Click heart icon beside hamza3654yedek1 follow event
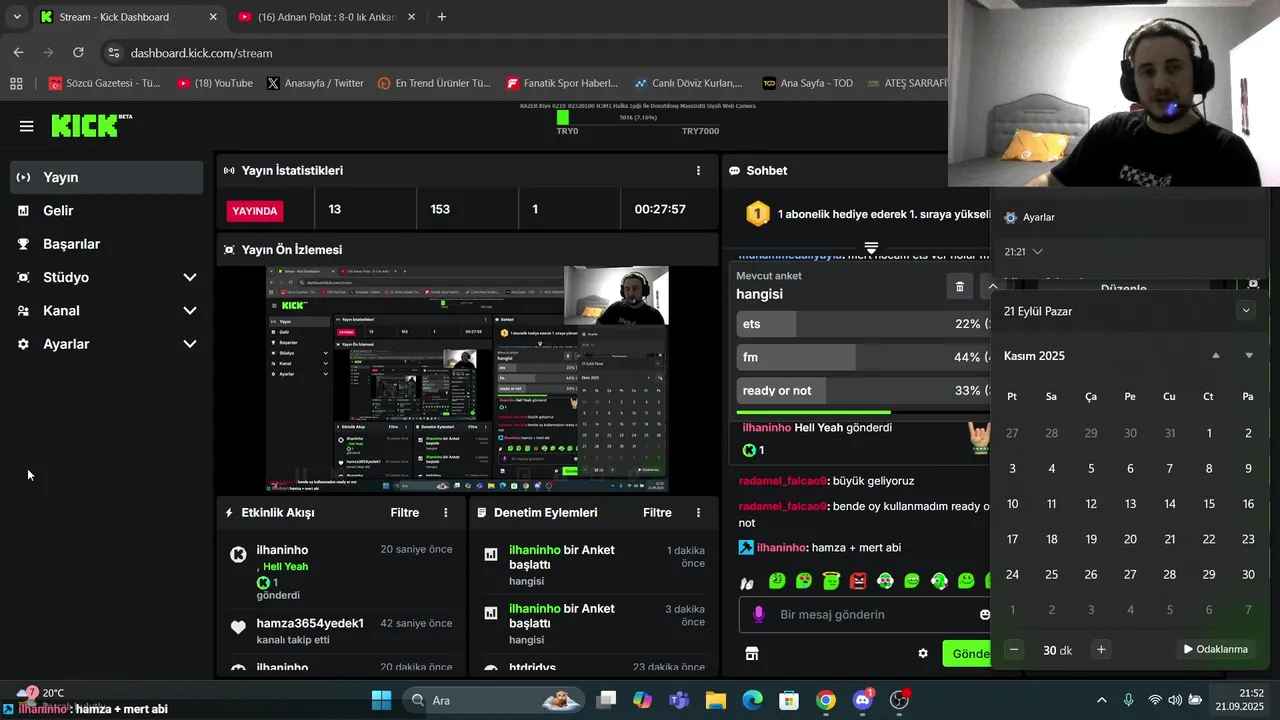 [238, 628]
